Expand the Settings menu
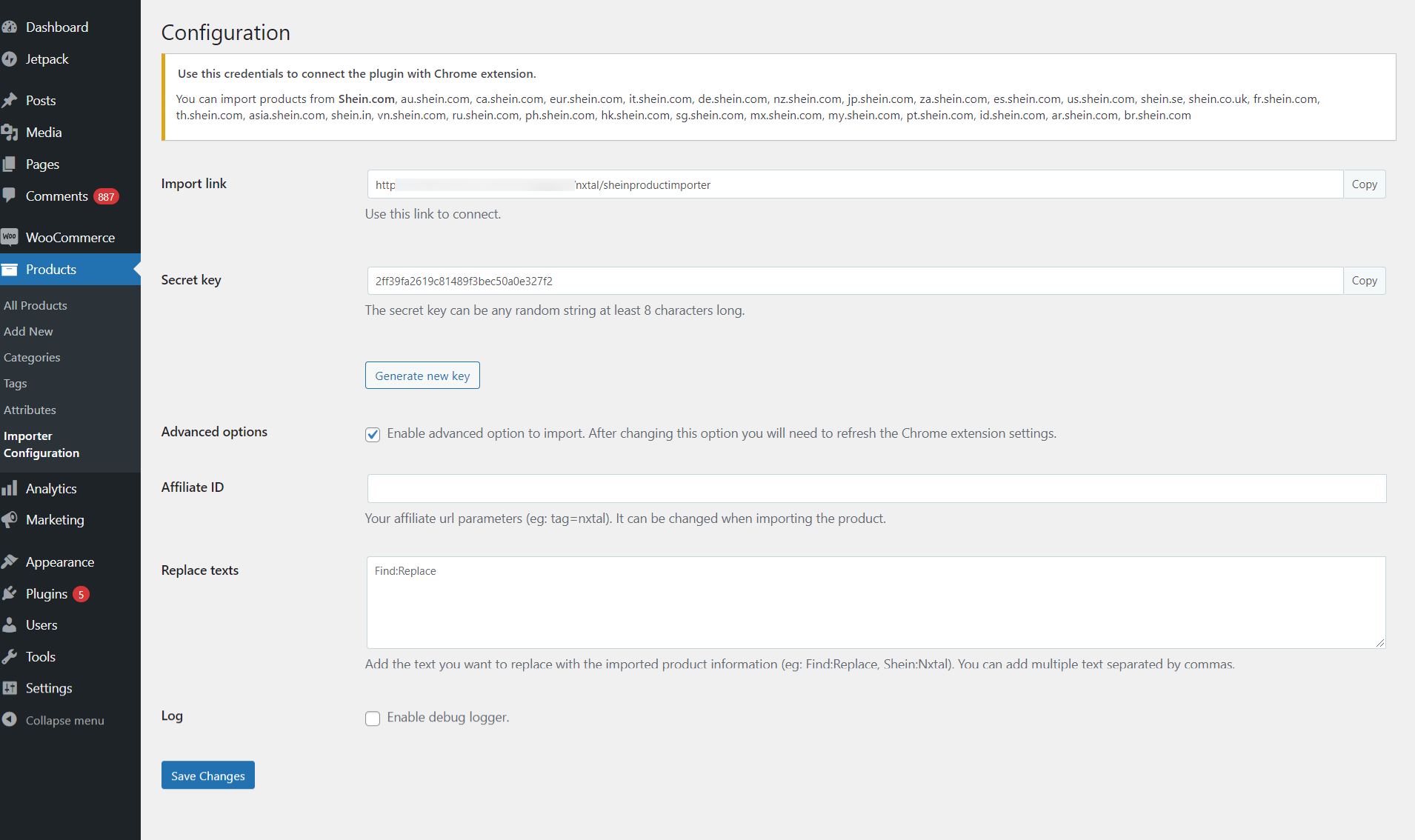 [48, 687]
